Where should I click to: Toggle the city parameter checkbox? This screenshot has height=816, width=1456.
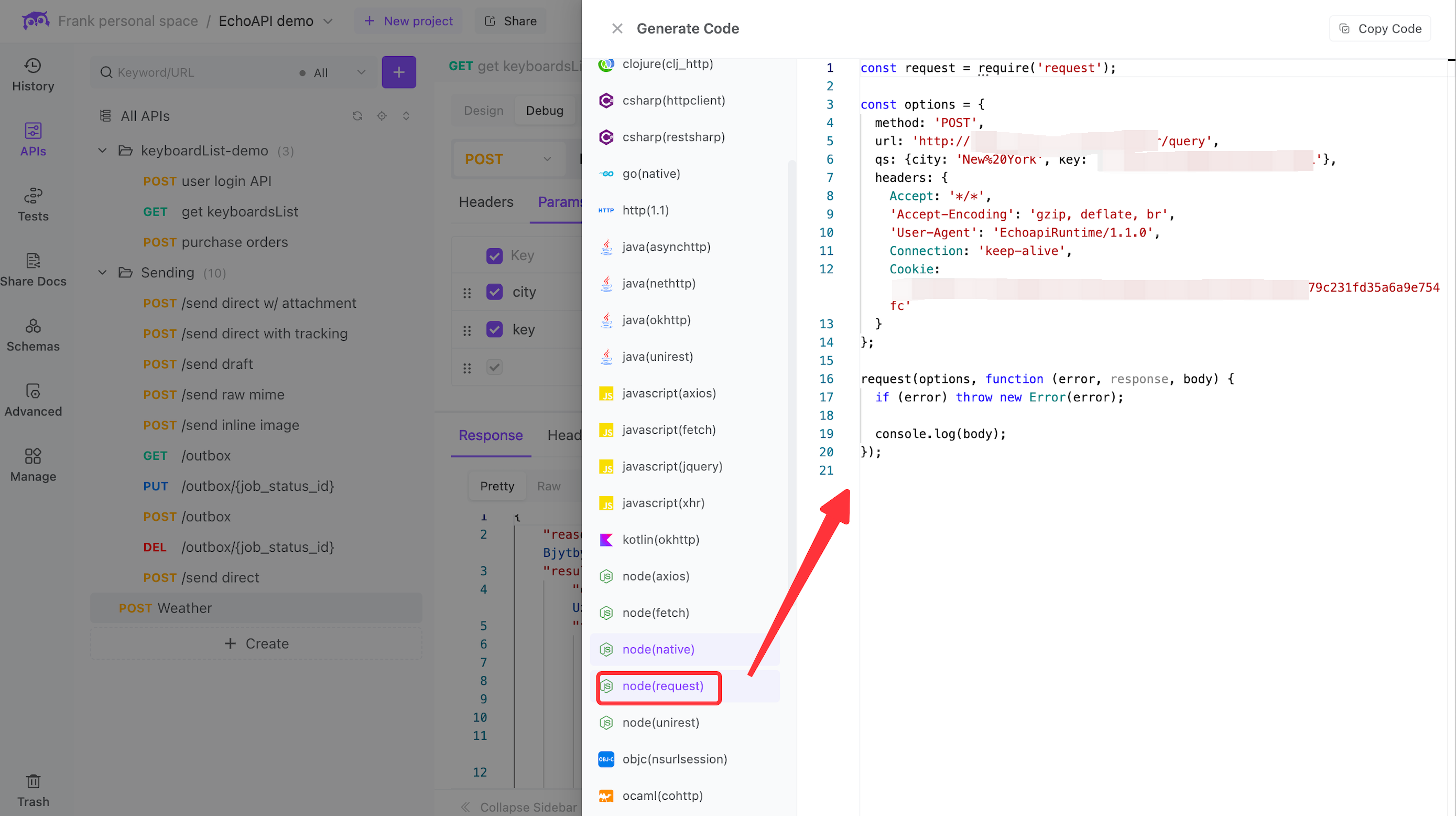[494, 292]
